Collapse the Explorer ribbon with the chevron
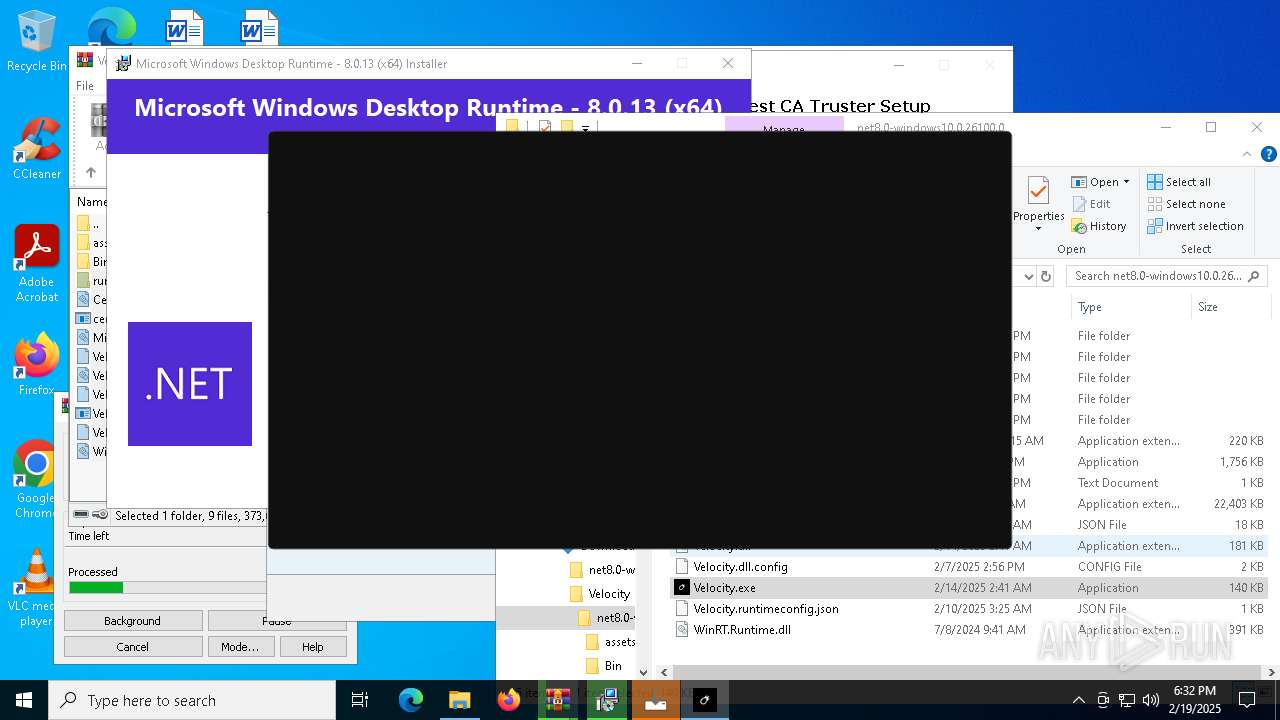 pyautogui.click(x=1247, y=154)
